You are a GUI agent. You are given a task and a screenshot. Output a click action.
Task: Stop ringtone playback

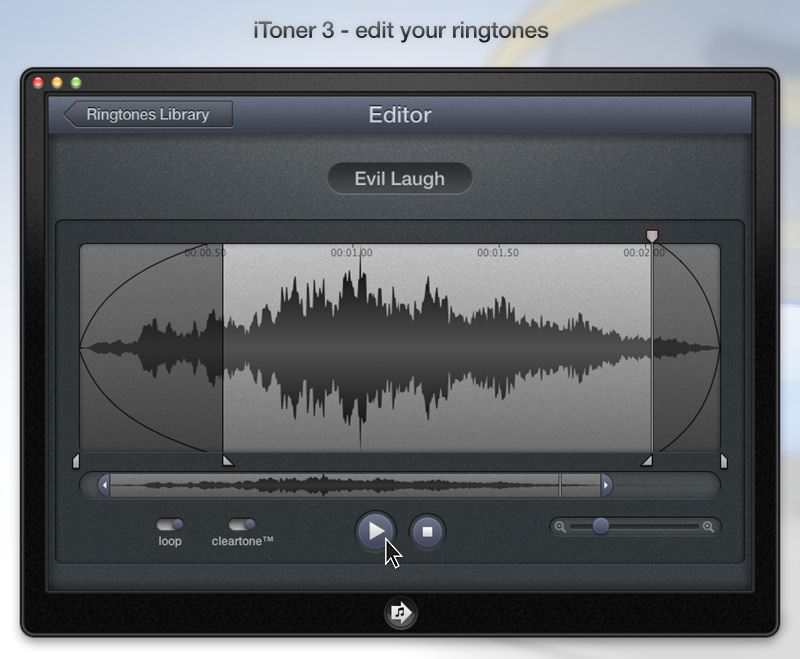[428, 532]
